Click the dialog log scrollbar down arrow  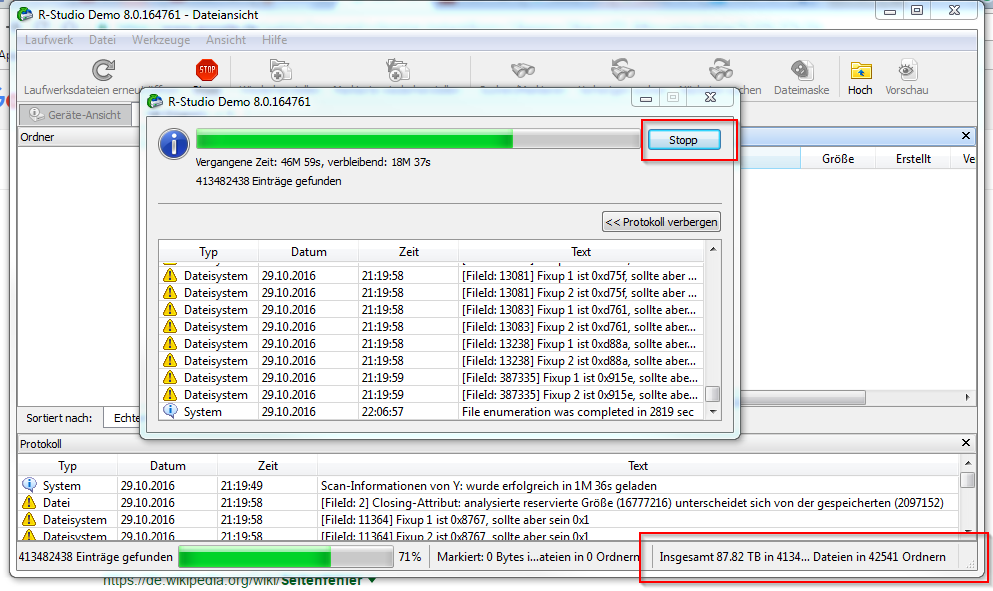713,412
